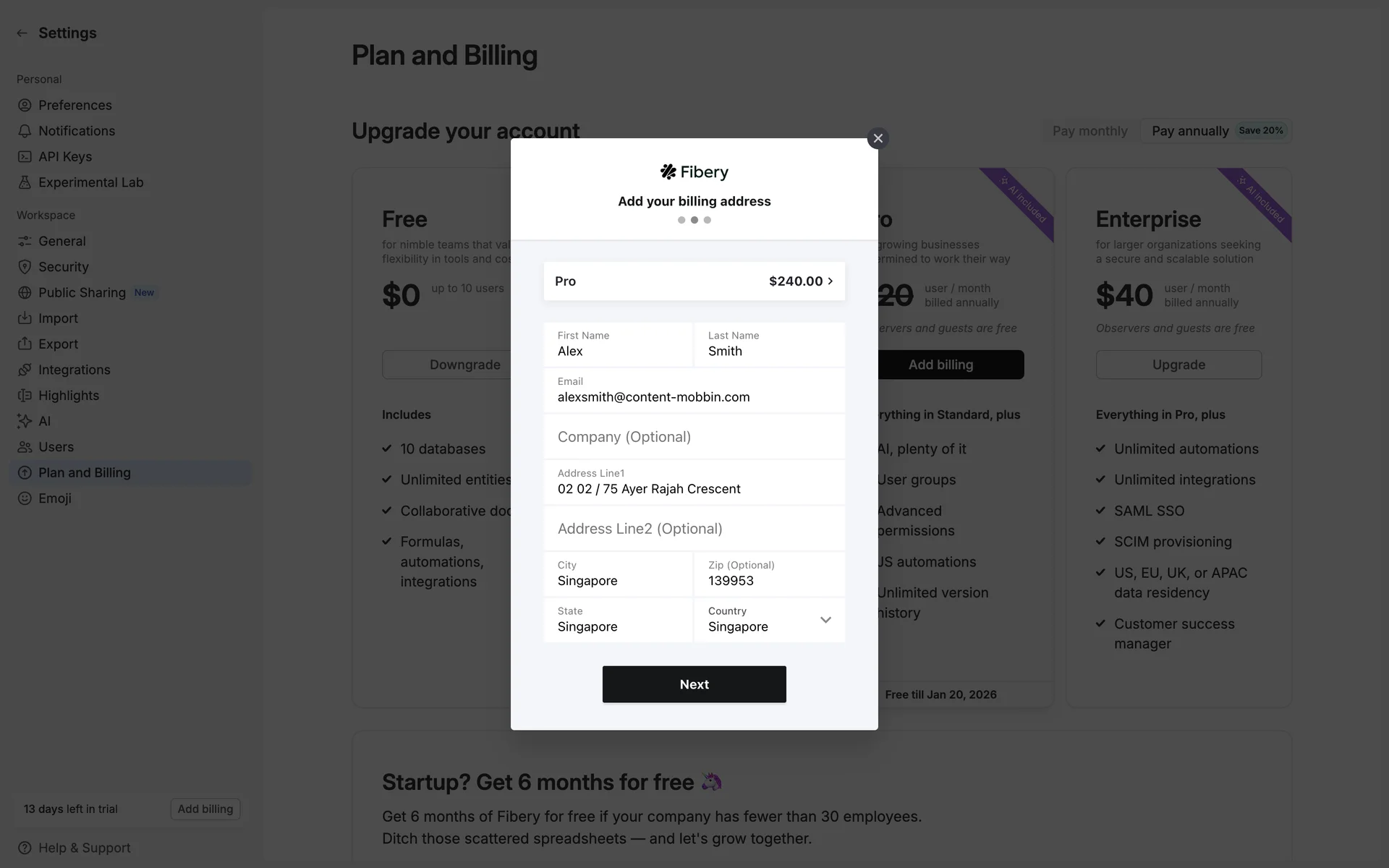This screenshot has width=1389, height=868.
Task: Click the Next button
Action: [x=694, y=684]
